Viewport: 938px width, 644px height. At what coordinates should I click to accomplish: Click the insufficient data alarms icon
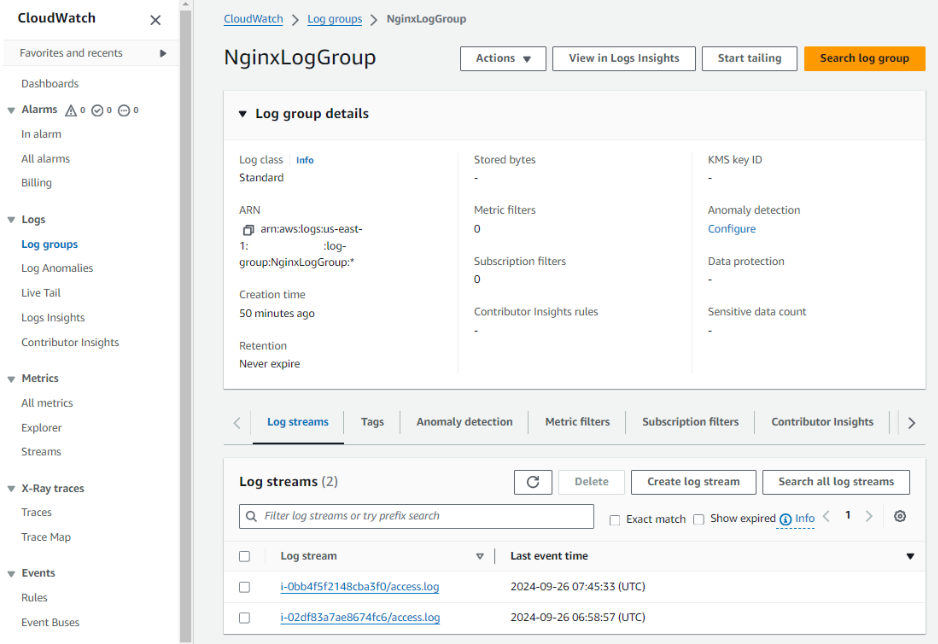coord(124,110)
